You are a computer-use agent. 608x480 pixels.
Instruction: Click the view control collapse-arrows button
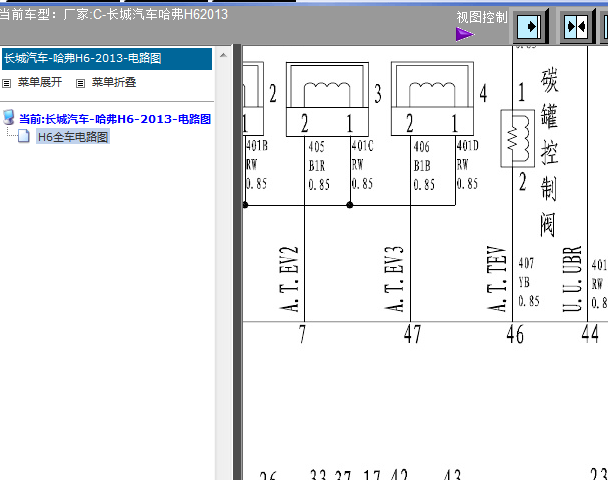click(576, 27)
